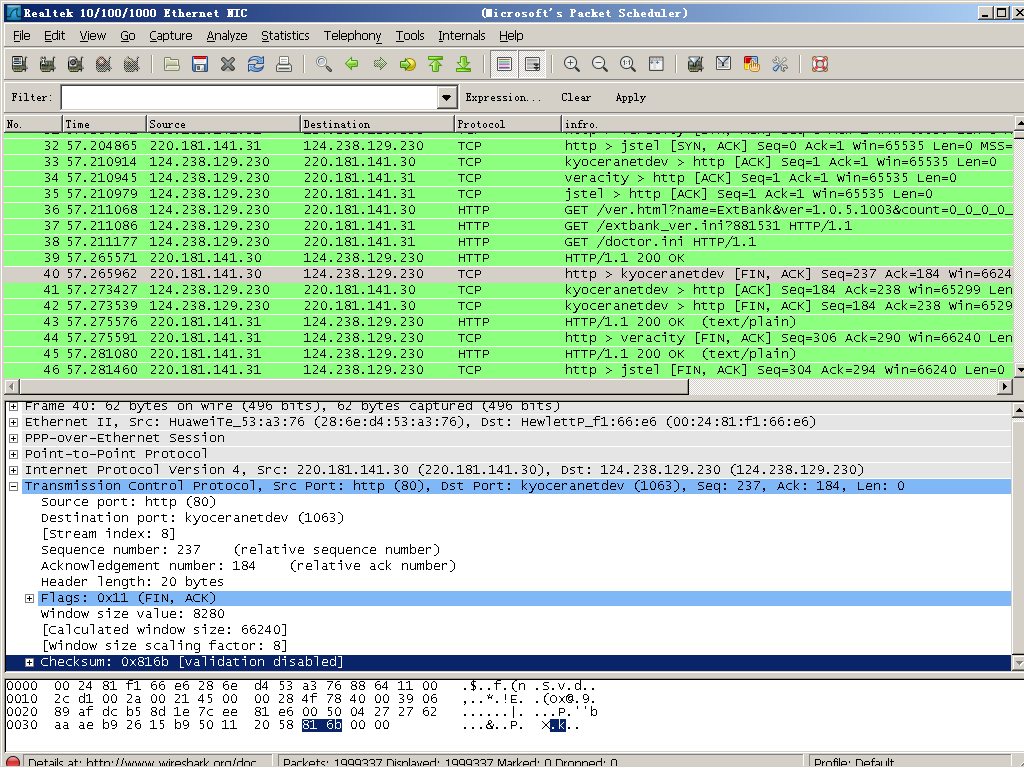The width and height of the screenshot is (1024, 768).
Task: Select packet 38 GET /doctor.ini row
Action: [x=508, y=242]
